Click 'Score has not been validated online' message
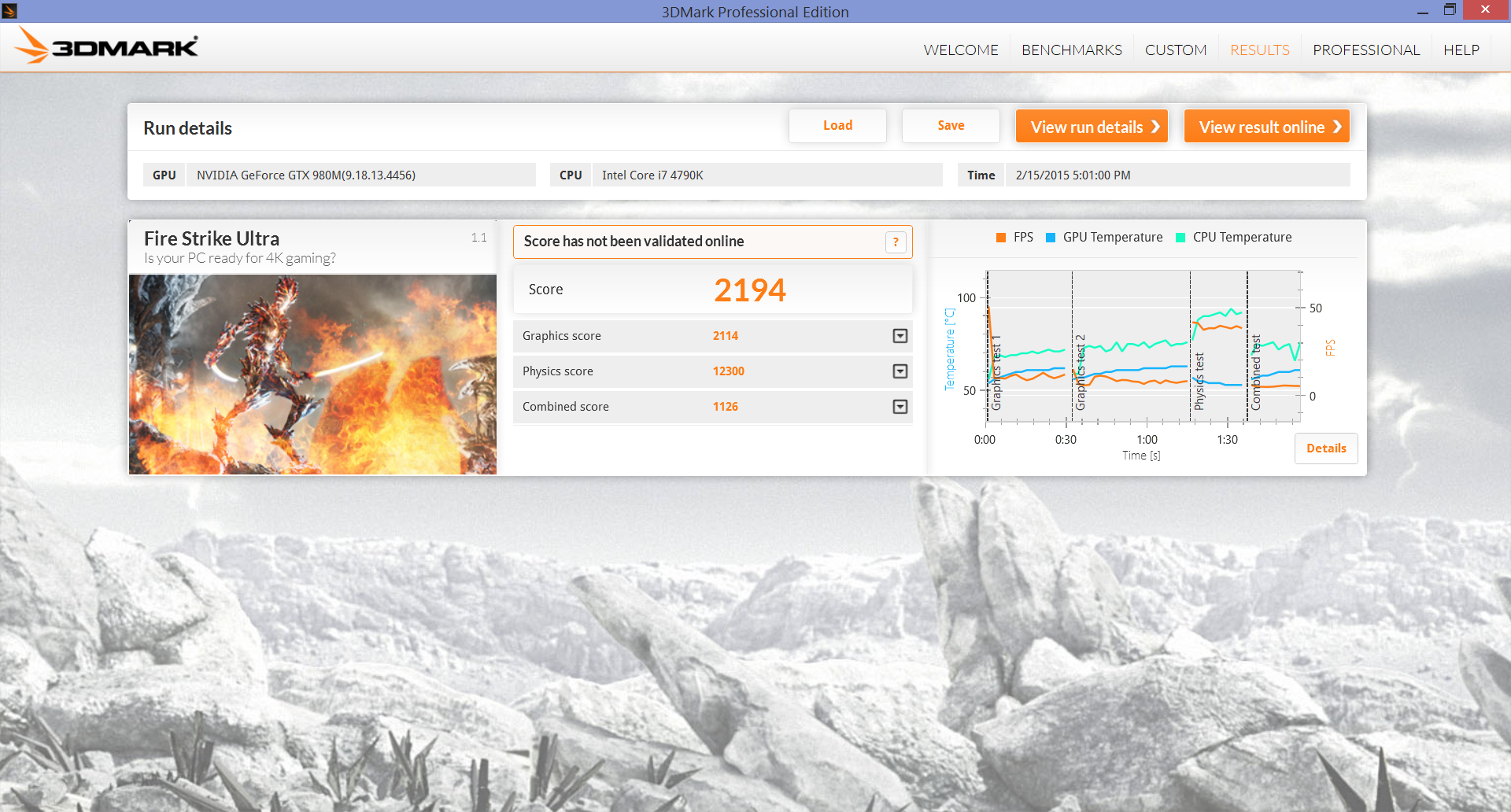 634,242
